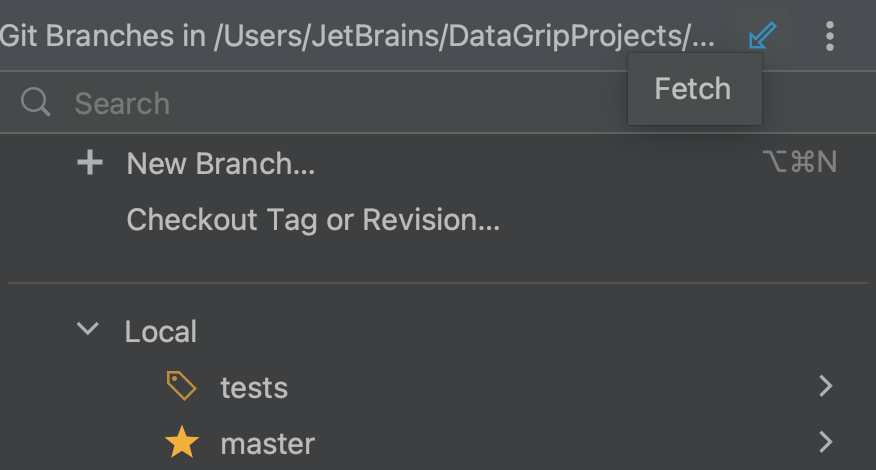Screen dimensions: 876x470
Task: Open the vertical three-dots options menu
Action: [830, 36]
